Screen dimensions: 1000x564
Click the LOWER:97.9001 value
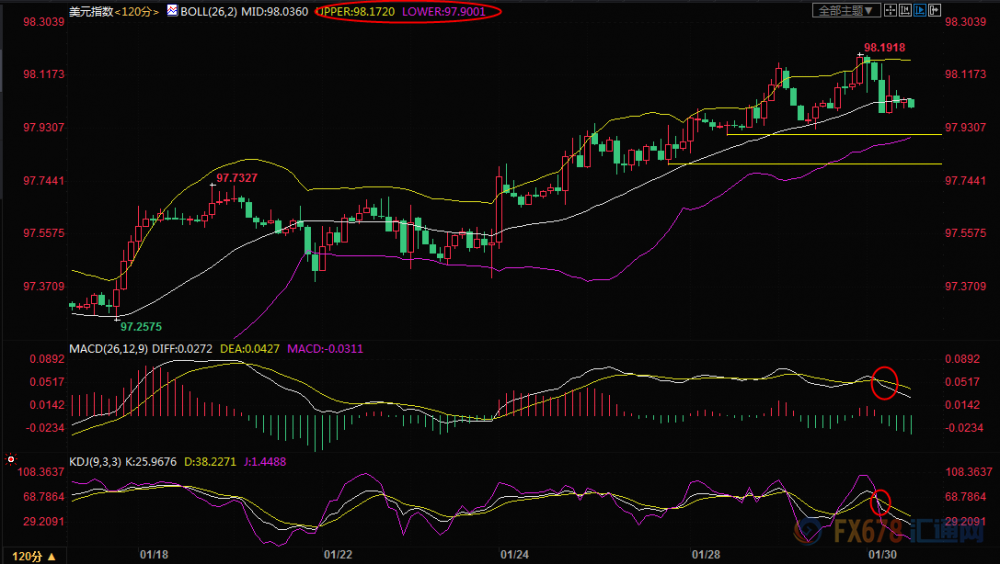coord(443,11)
